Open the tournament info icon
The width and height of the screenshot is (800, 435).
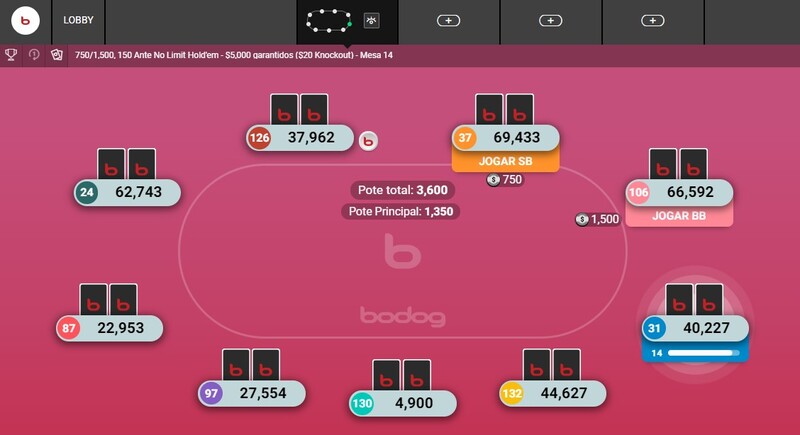34,55
